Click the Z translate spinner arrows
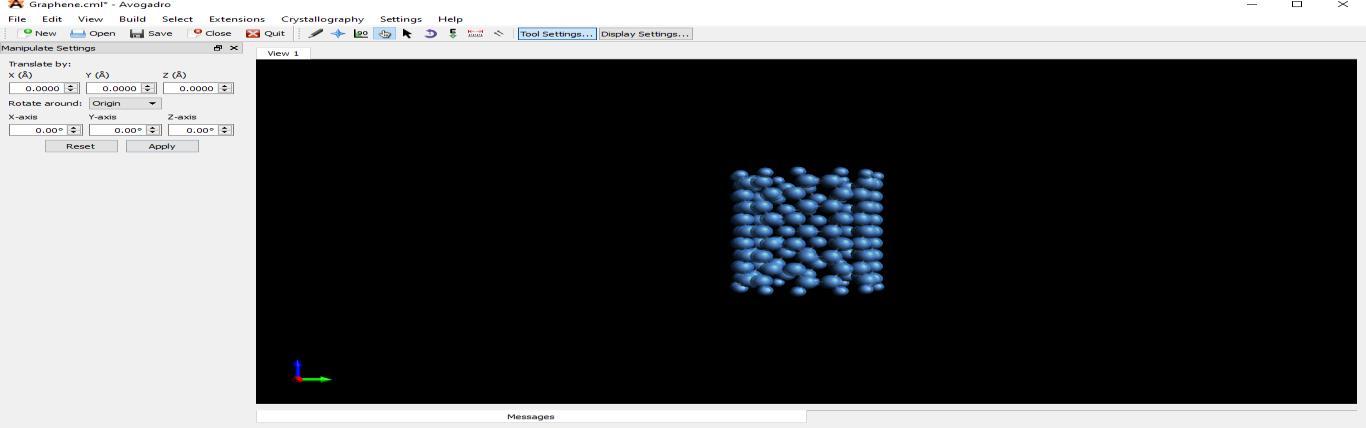Viewport: 1366px width, 428px height. coord(226,88)
